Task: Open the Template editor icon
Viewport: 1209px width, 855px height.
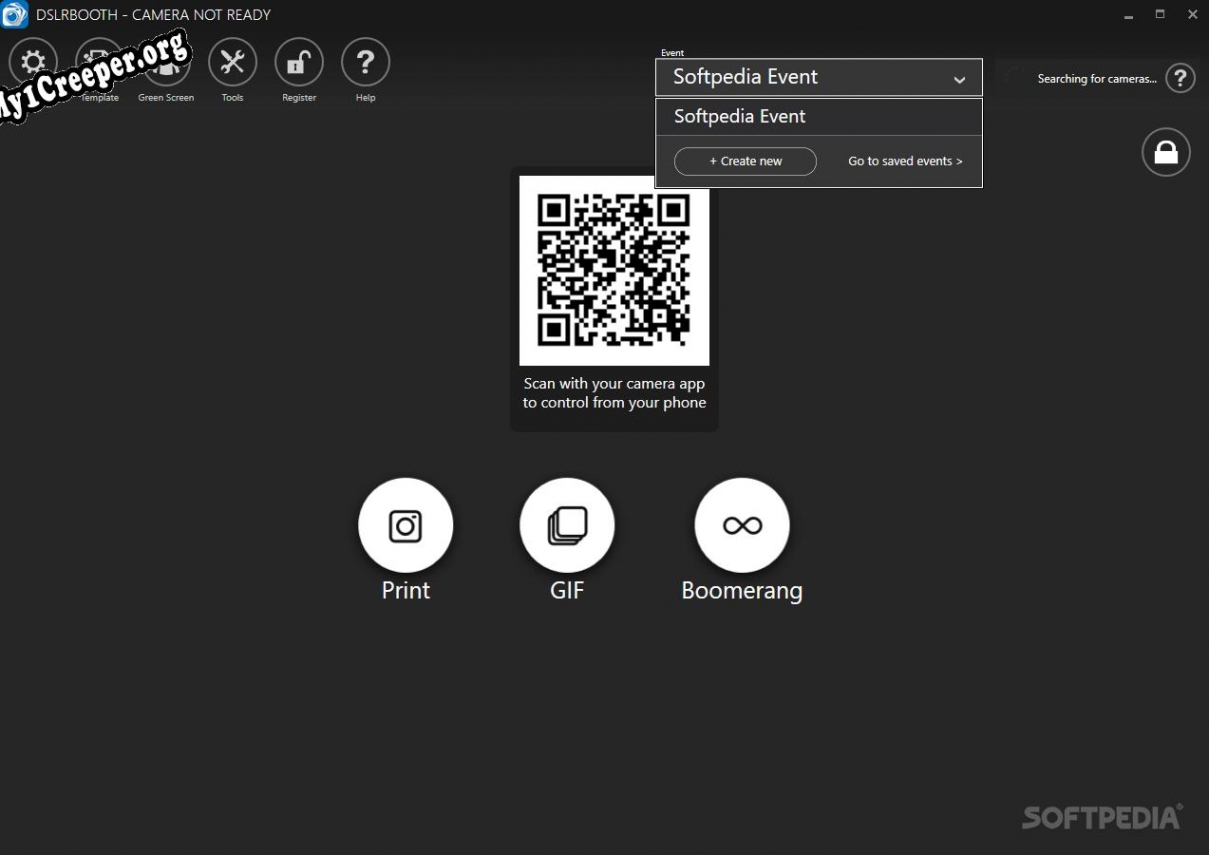Action: (99, 63)
